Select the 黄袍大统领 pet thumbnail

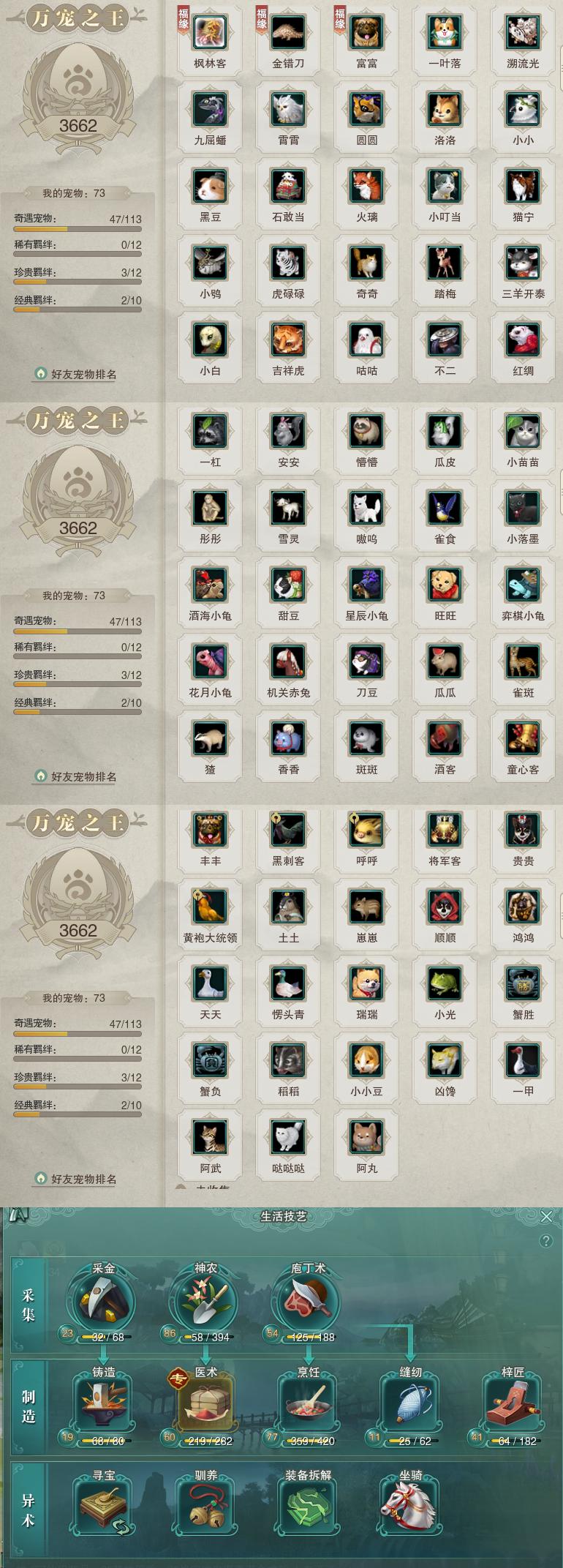coord(210,907)
